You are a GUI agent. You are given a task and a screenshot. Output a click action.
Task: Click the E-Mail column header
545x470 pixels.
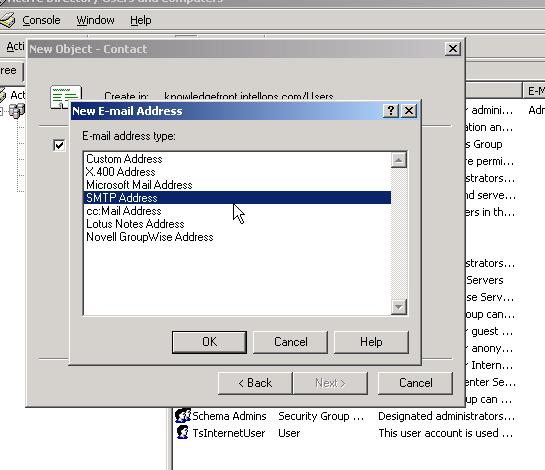pyautogui.click(x=534, y=91)
